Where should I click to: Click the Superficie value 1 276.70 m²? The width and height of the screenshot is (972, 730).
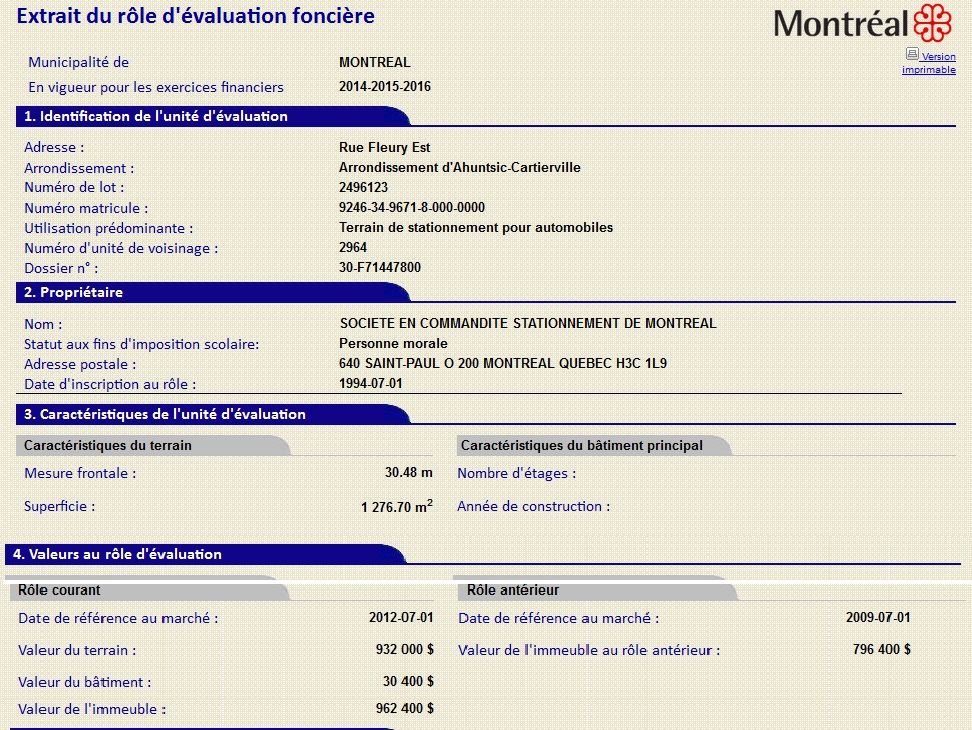[396, 507]
